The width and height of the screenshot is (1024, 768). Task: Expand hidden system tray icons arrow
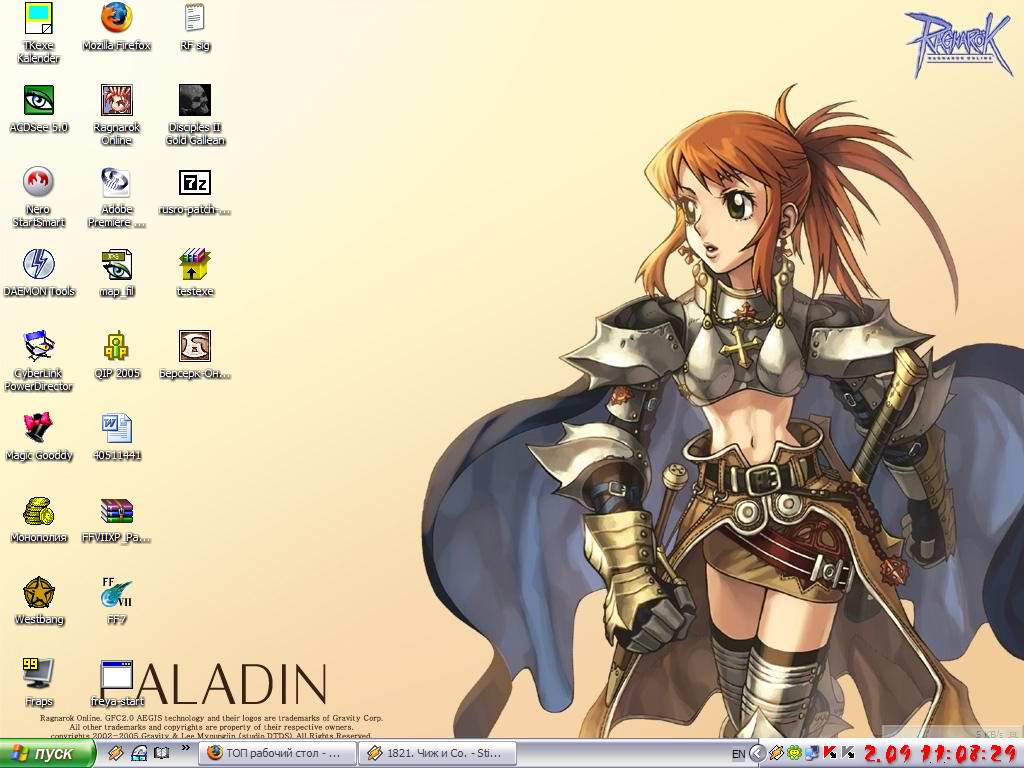coord(758,754)
